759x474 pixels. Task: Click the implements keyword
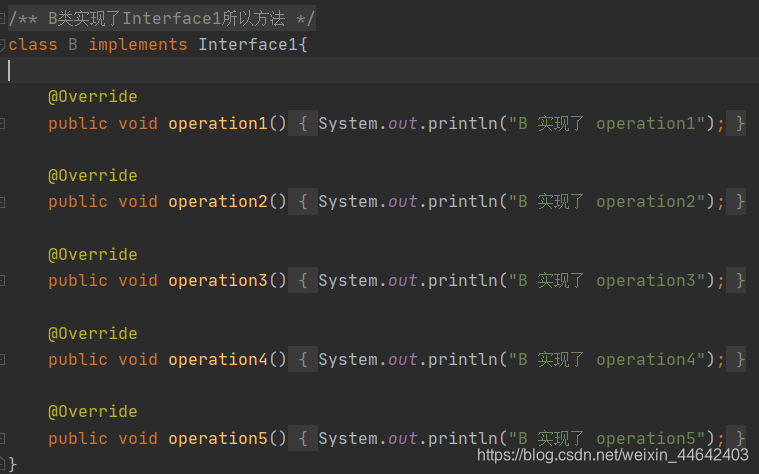(x=138, y=45)
